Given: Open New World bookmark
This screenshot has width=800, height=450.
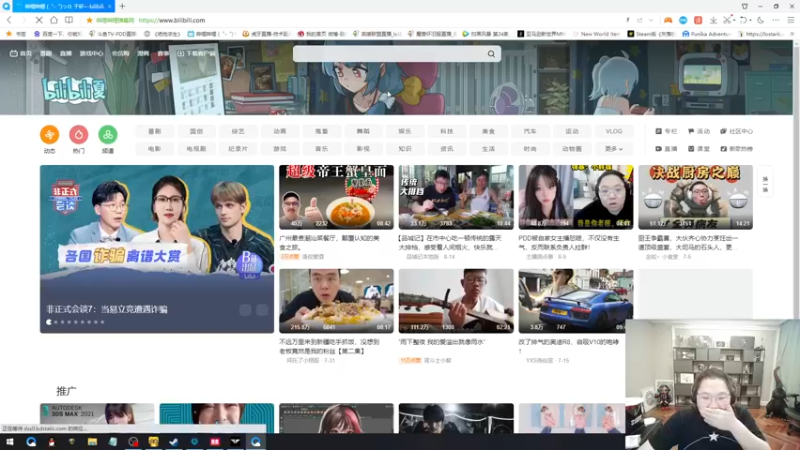Looking at the screenshot, I should coord(596,34).
